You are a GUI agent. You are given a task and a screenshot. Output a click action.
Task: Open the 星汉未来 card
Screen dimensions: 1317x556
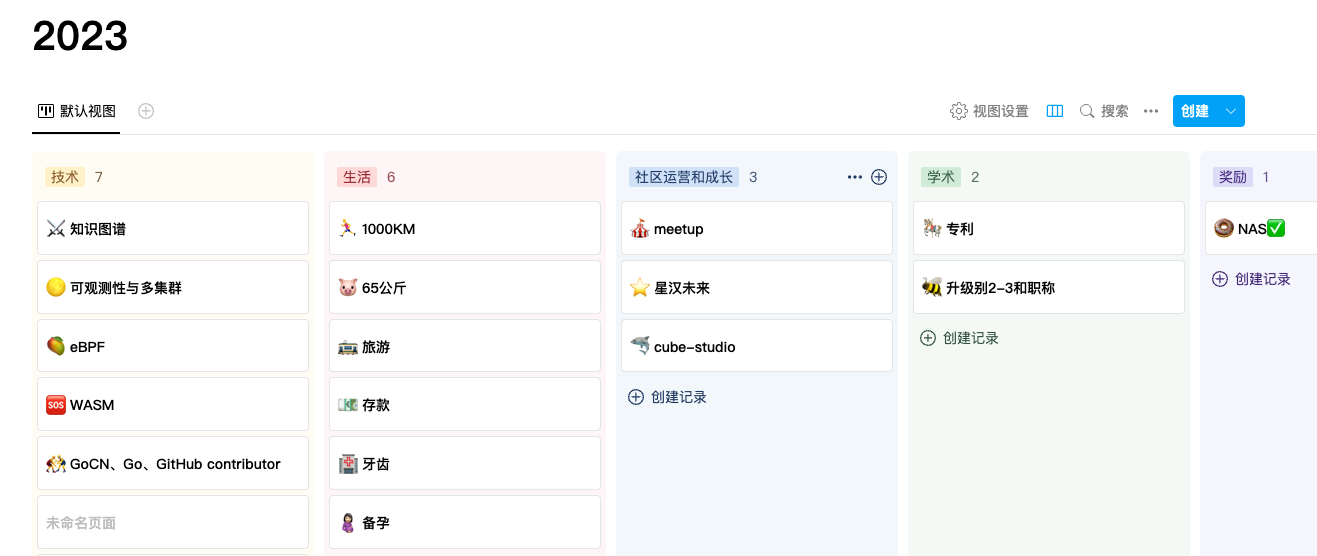pyautogui.click(x=757, y=287)
